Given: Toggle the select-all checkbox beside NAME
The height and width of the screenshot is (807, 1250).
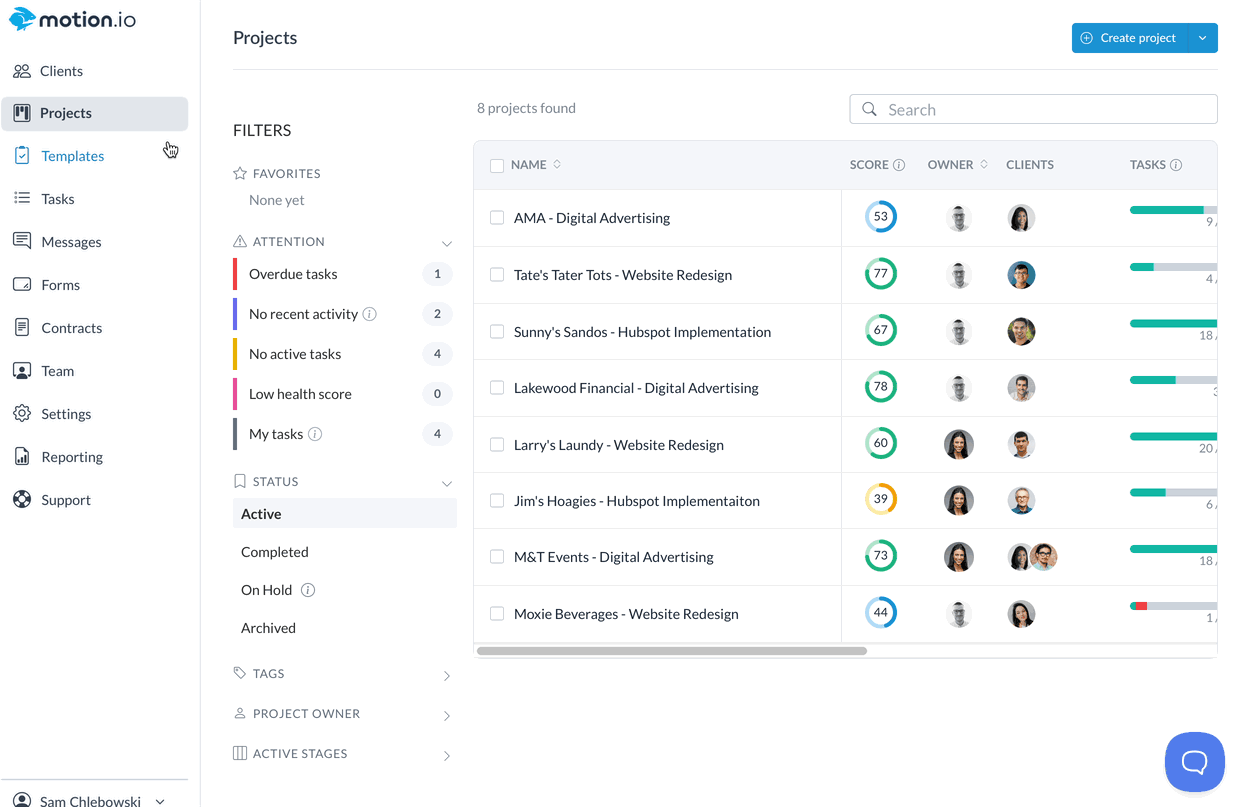Looking at the screenshot, I should [x=497, y=165].
